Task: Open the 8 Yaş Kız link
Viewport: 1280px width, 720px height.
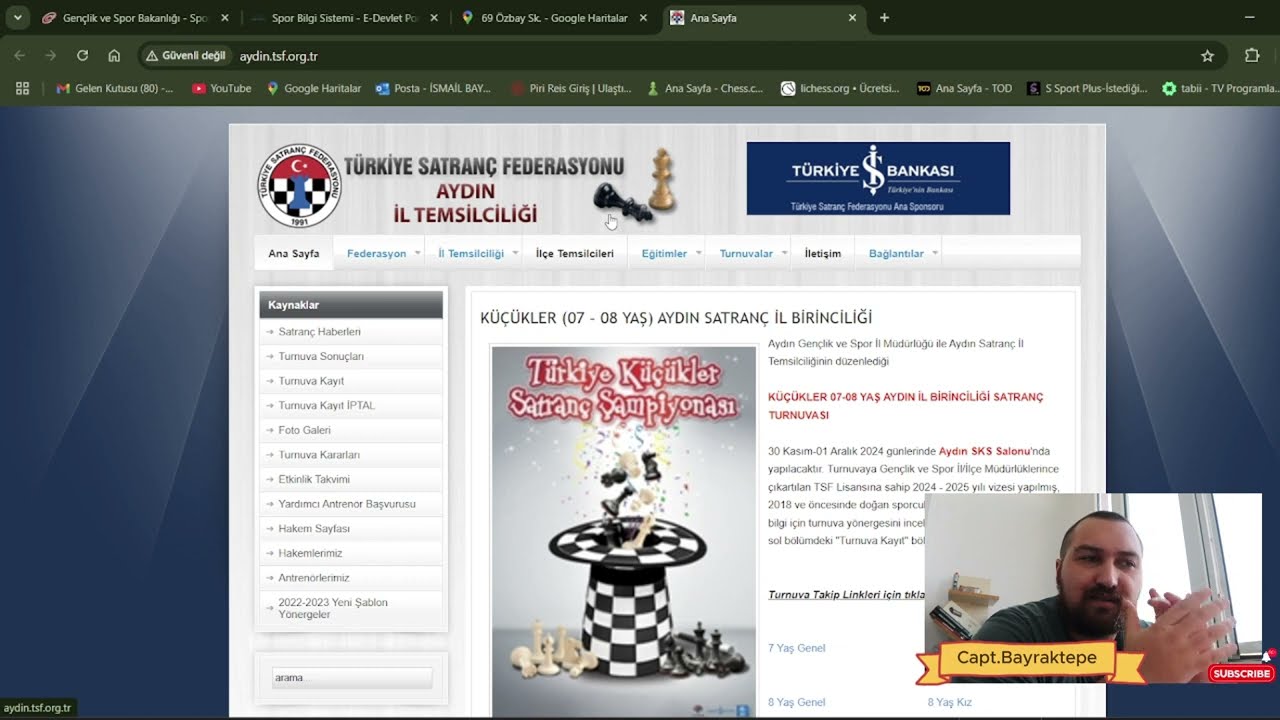Action: 950,702
